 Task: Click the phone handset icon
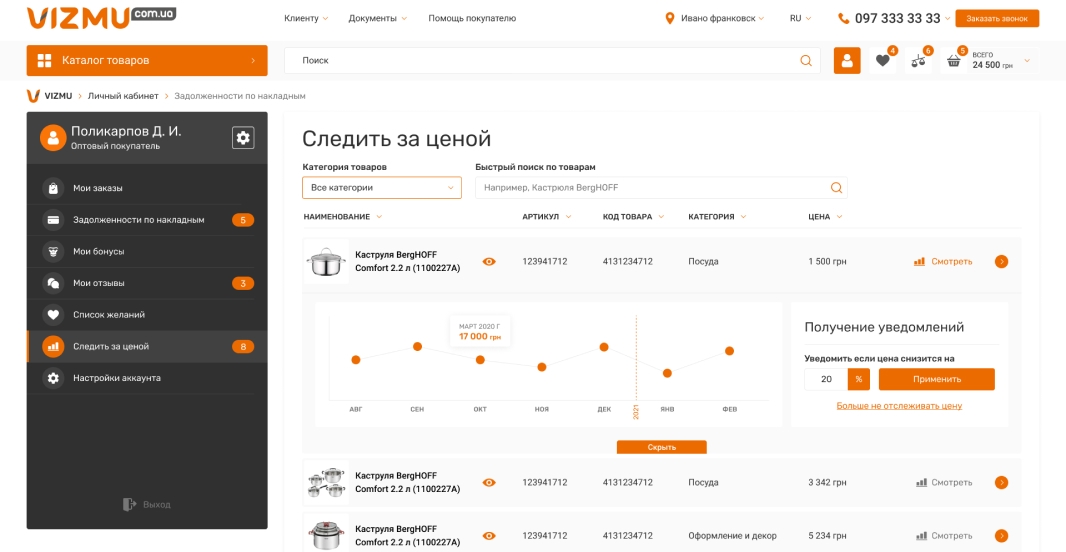pyautogui.click(x=844, y=18)
